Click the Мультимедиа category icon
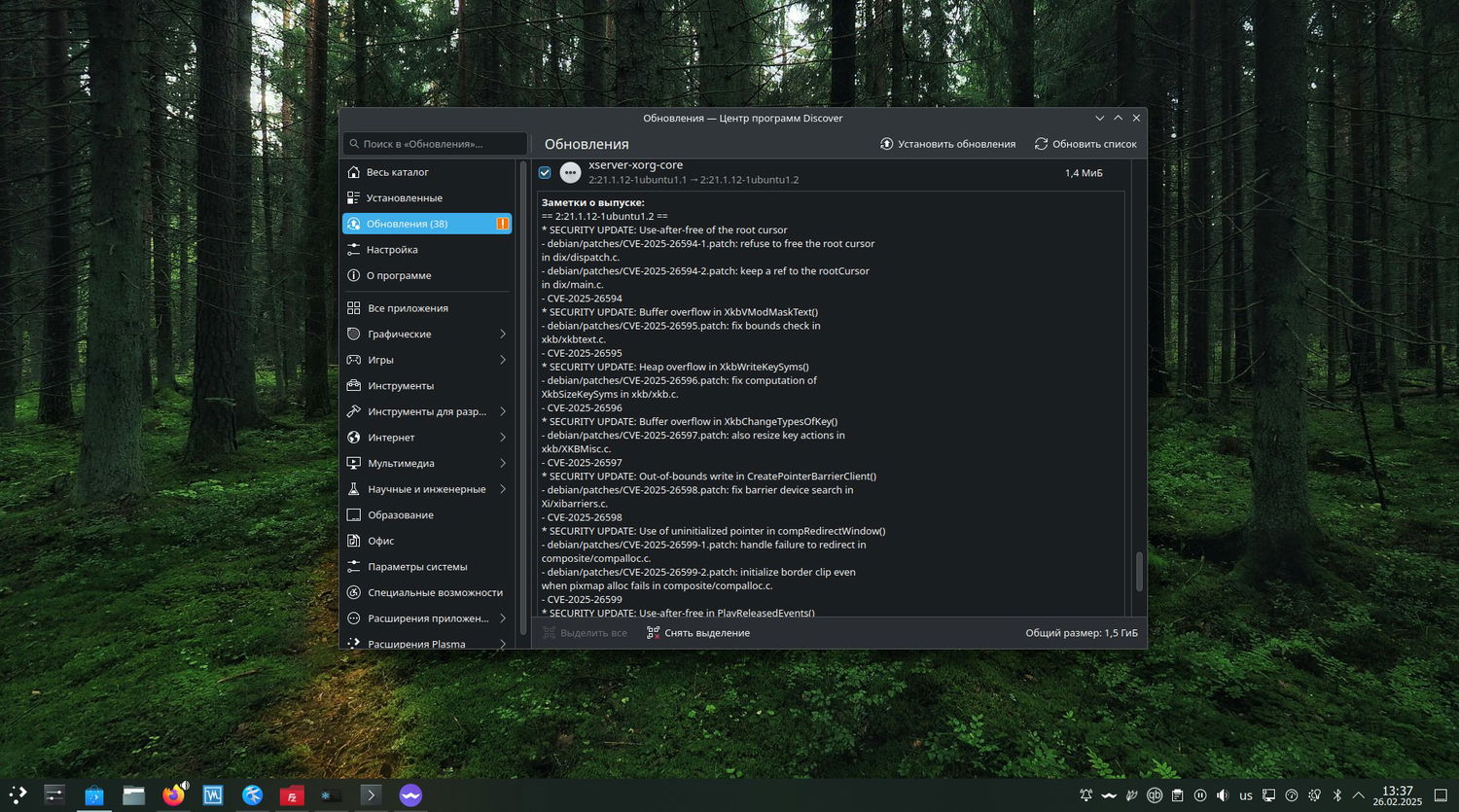Viewport: 1459px width, 812px height. 354,464
